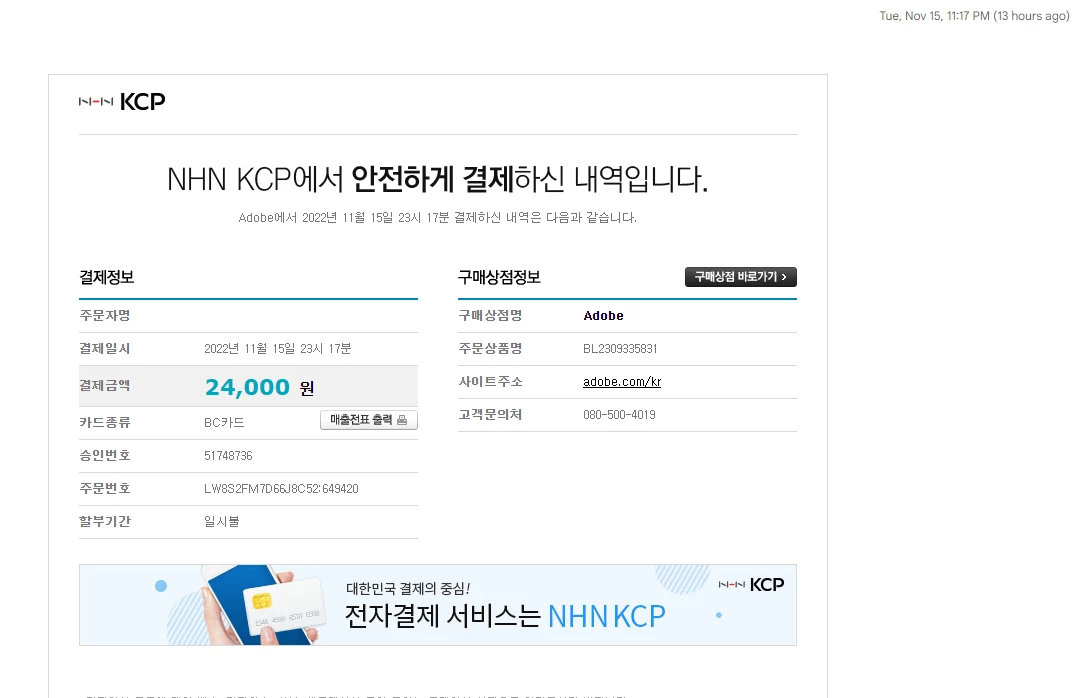This screenshot has width=1081, height=698.
Task: Click the NHN KCP logo inside banner
Action: click(x=751, y=585)
